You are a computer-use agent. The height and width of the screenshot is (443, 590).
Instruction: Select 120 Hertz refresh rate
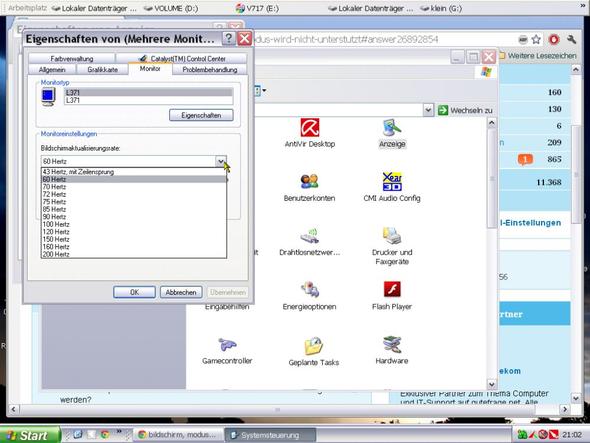coord(134,232)
